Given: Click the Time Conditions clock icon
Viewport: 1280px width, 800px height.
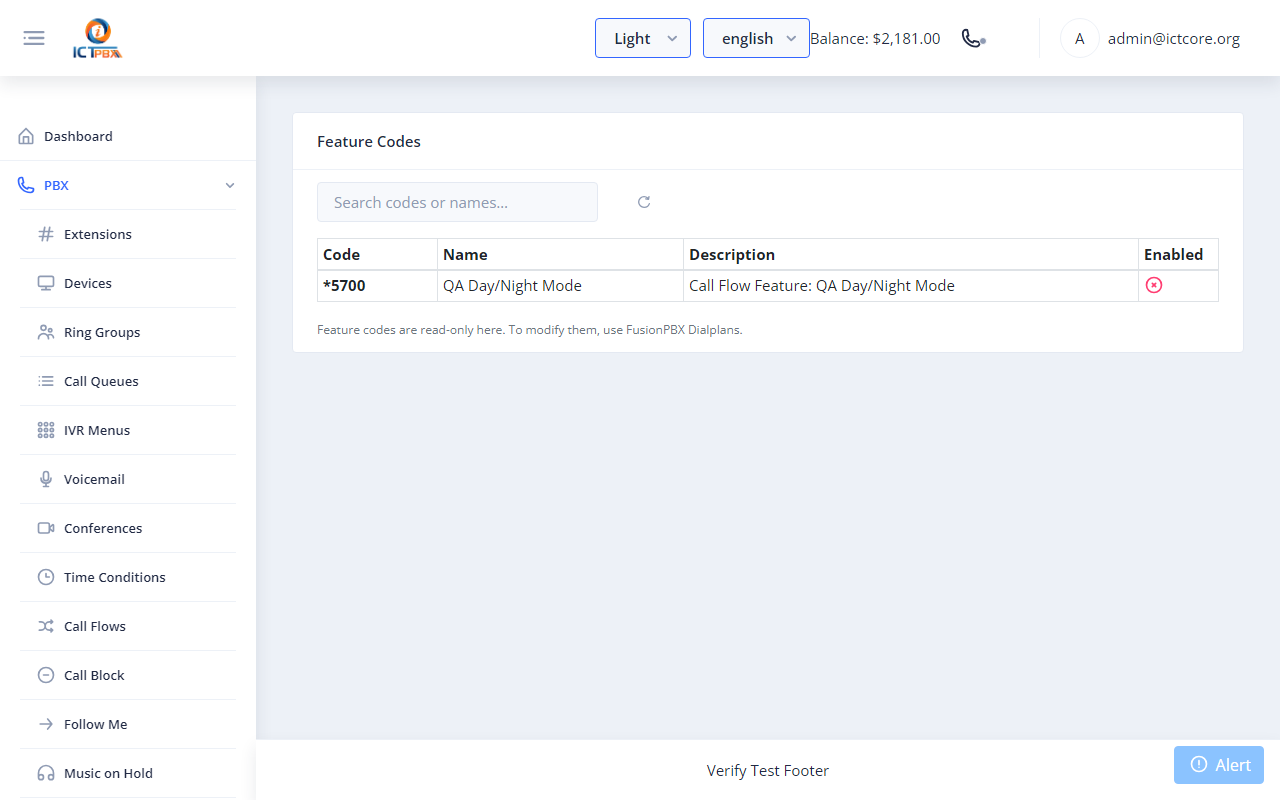Looking at the screenshot, I should [46, 577].
